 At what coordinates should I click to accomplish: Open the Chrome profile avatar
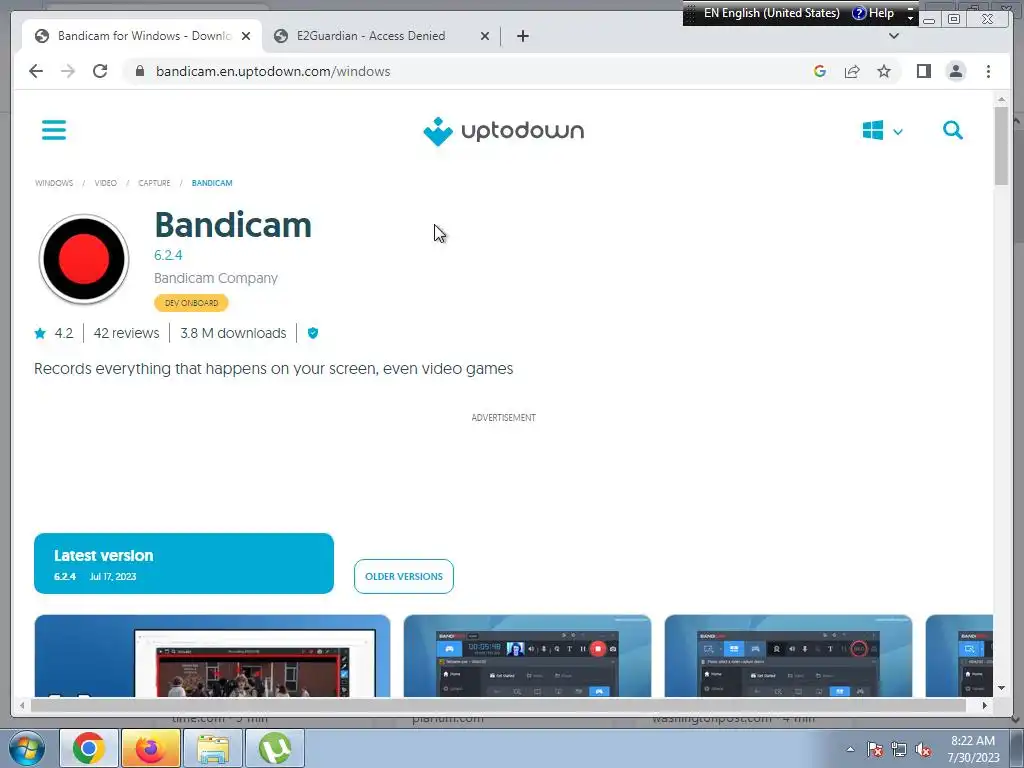pyautogui.click(x=955, y=71)
